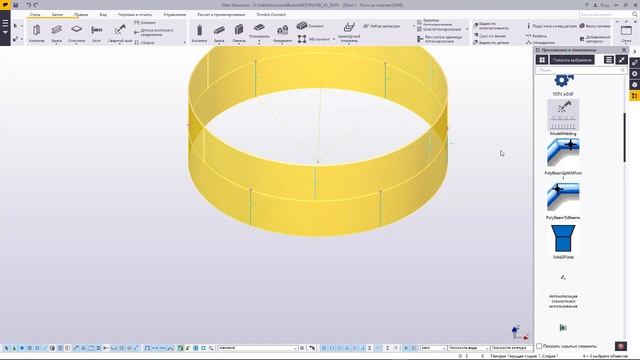This screenshot has height=360, width=640.
Task: Select the Фундамент footing tool
Action: pos(282,33)
